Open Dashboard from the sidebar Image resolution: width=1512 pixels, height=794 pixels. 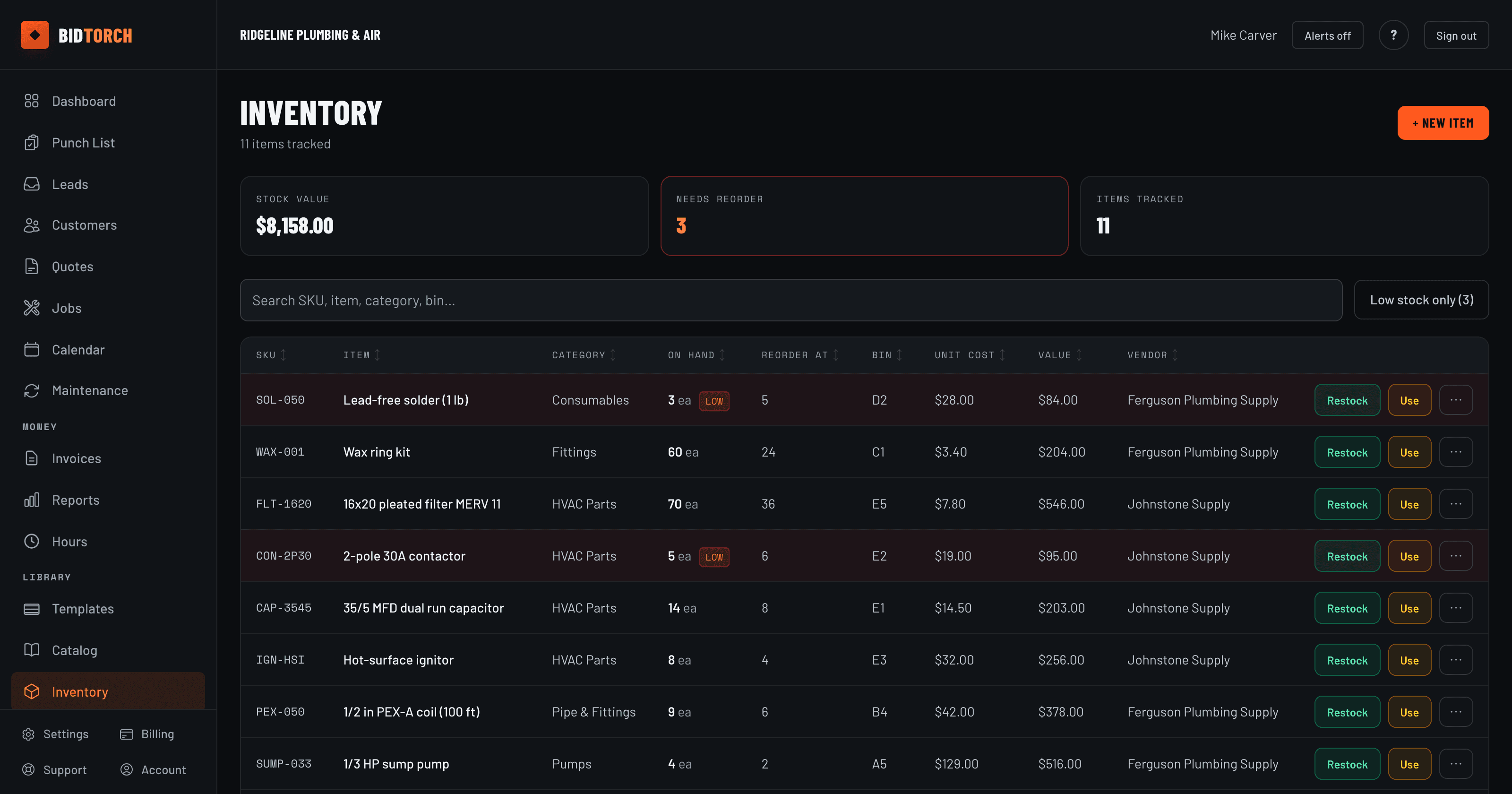108,101
